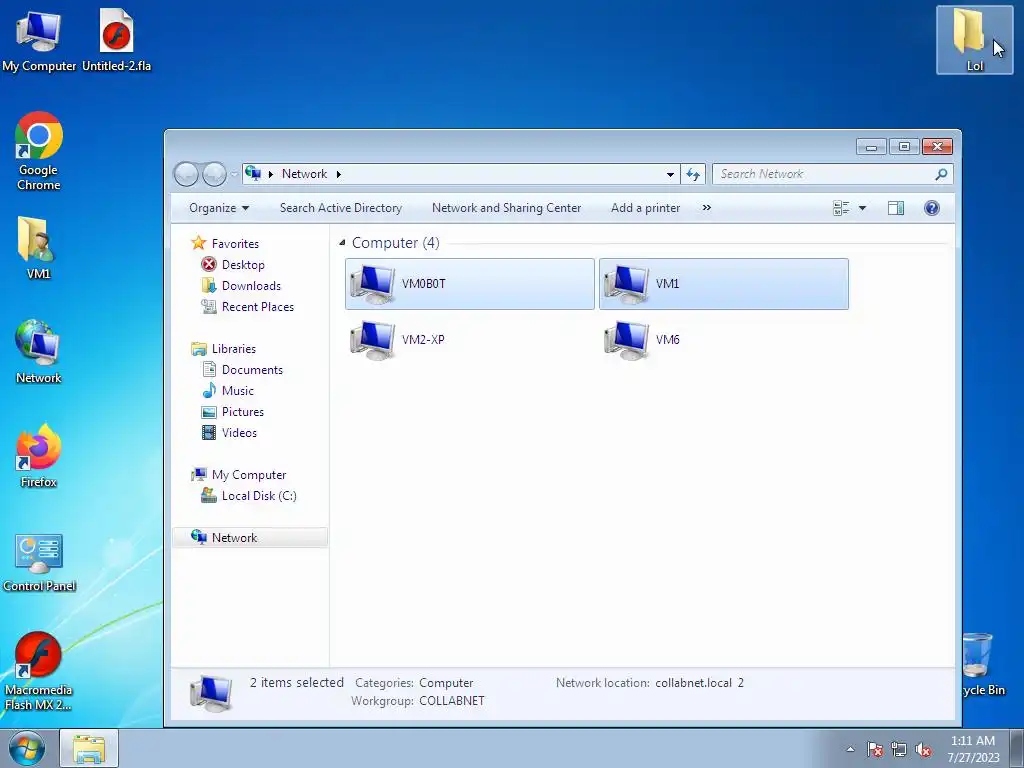1024x768 pixels.
Task: Select the Control Panel desktop icon
Action: click(x=39, y=563)
